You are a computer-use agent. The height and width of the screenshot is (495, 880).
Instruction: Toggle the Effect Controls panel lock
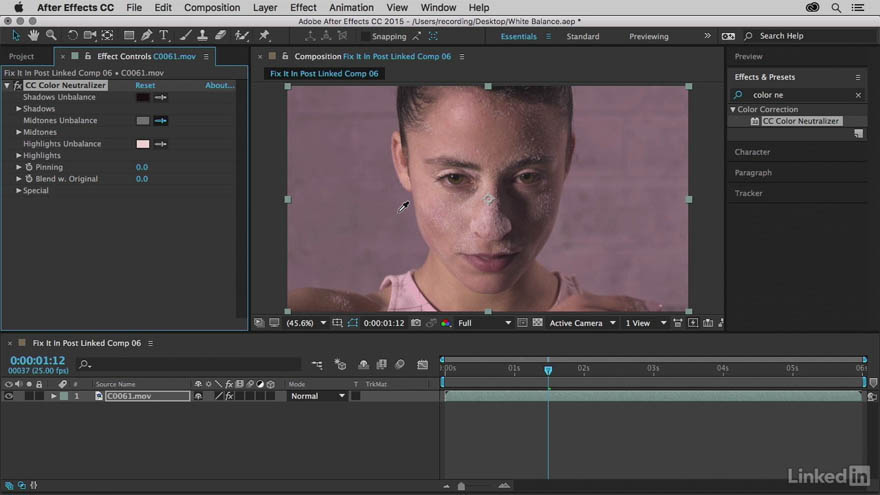click(88, 56)
